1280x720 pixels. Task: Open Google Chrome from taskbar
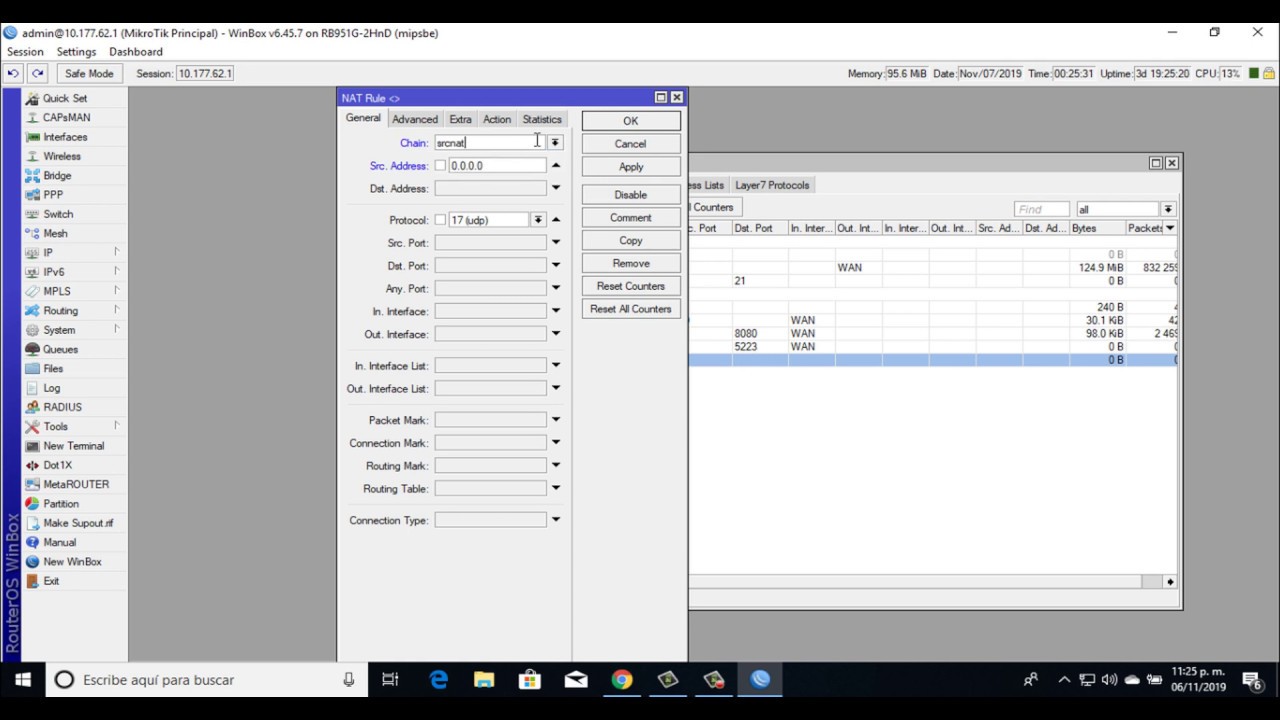coord(622,680)
